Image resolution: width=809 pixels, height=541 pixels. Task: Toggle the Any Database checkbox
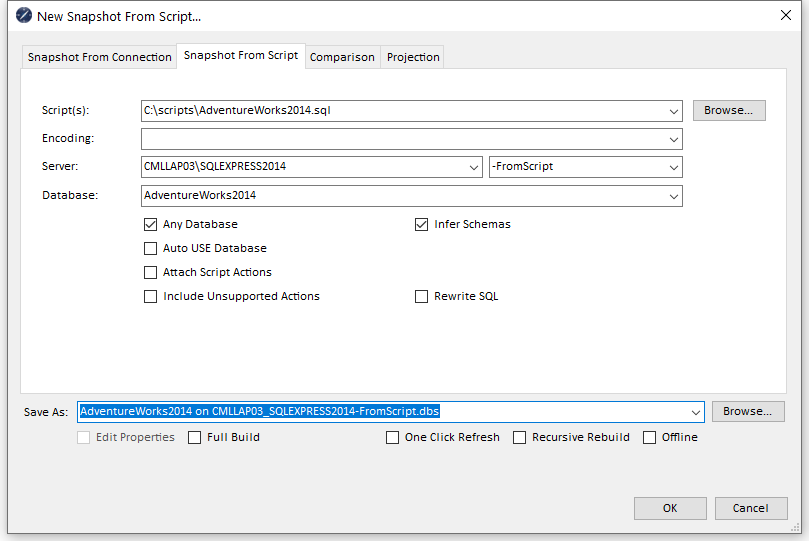(151, 224)
